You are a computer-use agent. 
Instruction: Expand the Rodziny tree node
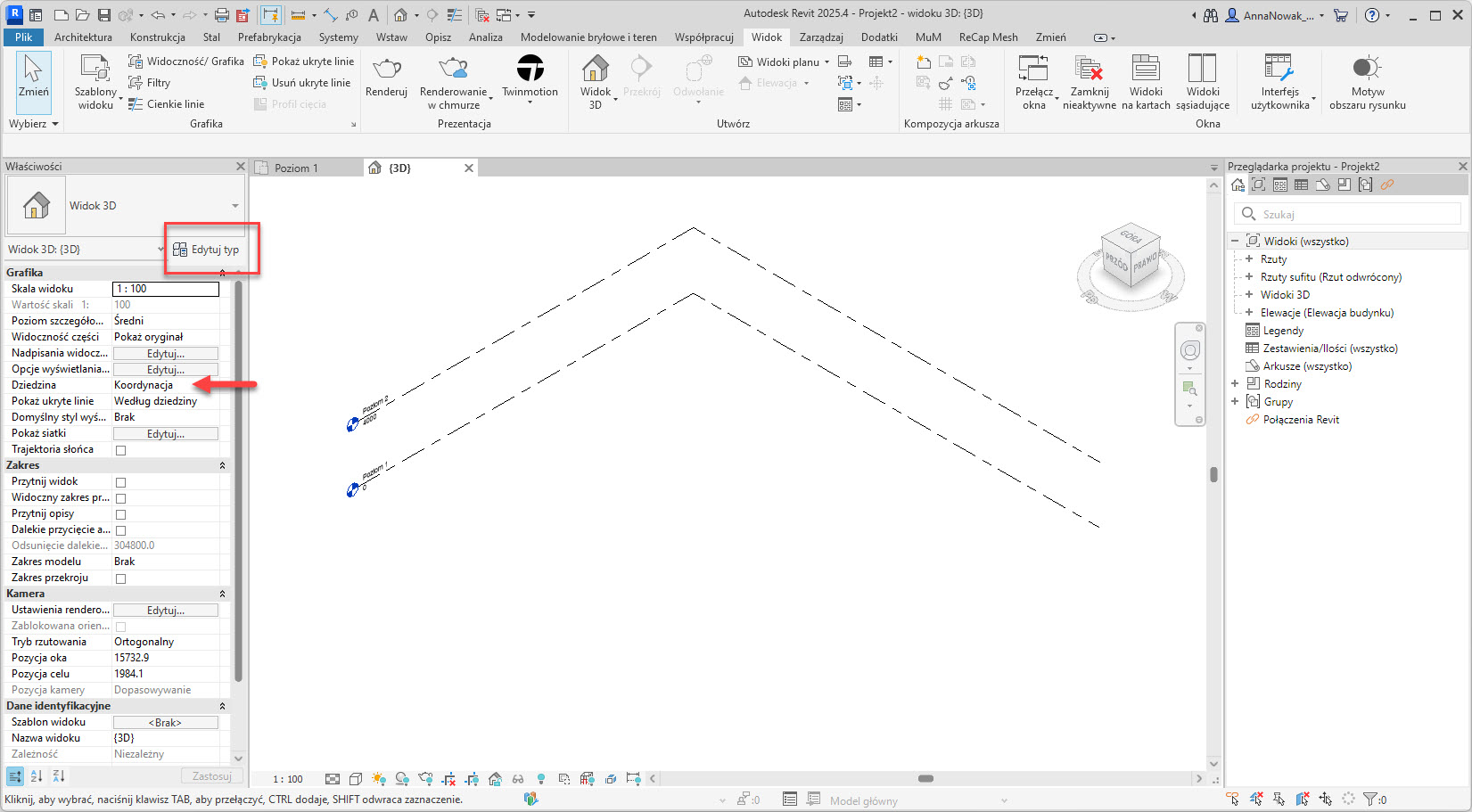click(x=1235, y=384)
